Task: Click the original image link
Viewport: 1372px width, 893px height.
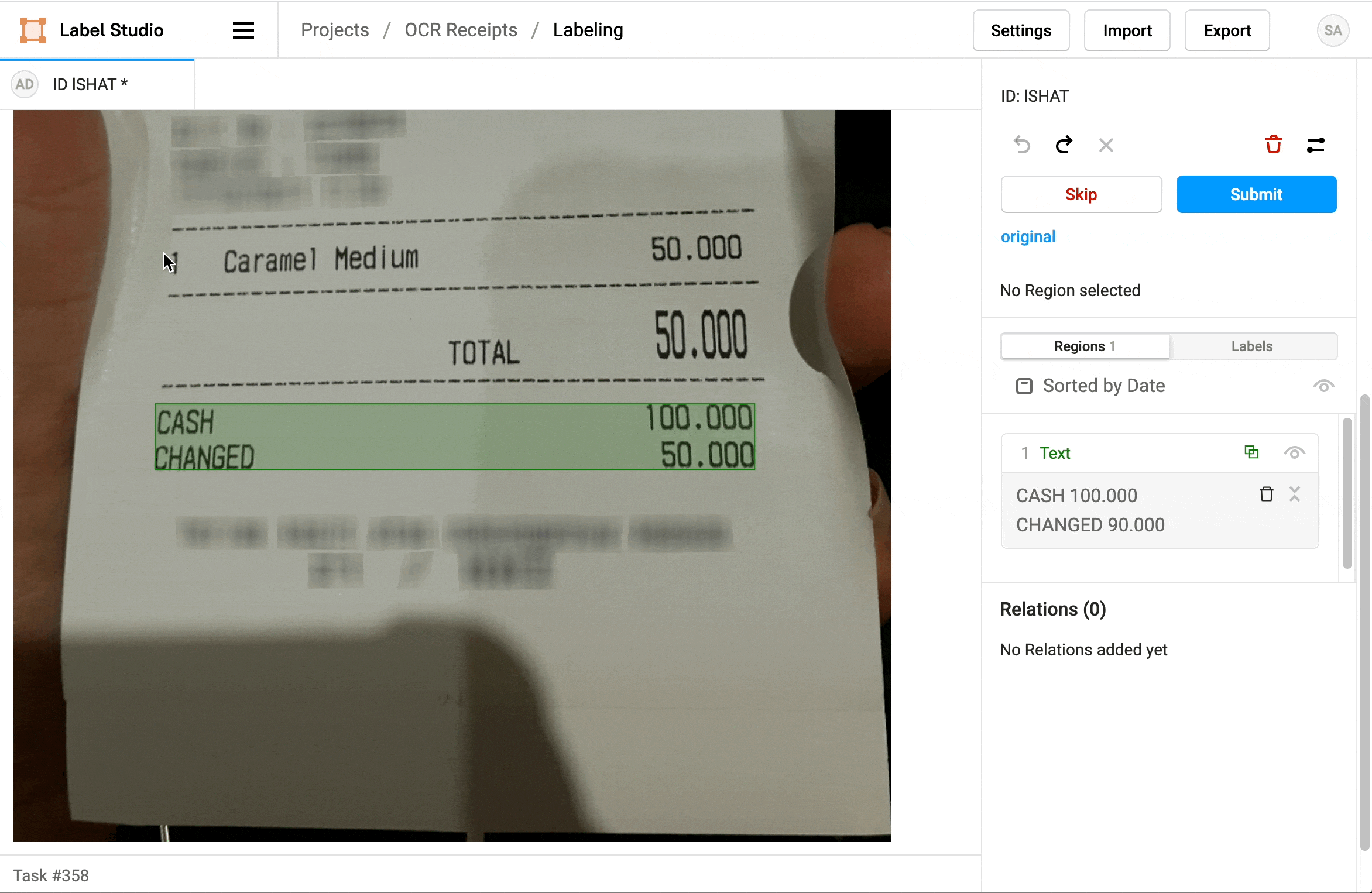Action: coord(1028,236)
